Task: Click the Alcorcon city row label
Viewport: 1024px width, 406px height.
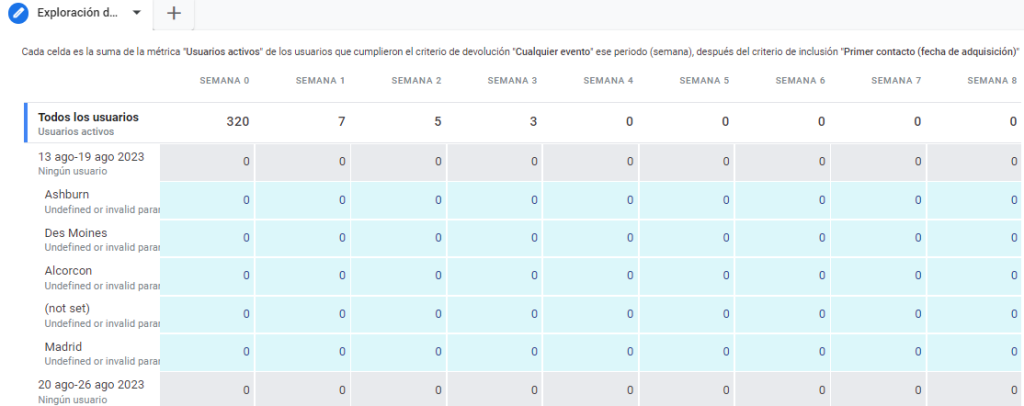Action: pos(70,271)
